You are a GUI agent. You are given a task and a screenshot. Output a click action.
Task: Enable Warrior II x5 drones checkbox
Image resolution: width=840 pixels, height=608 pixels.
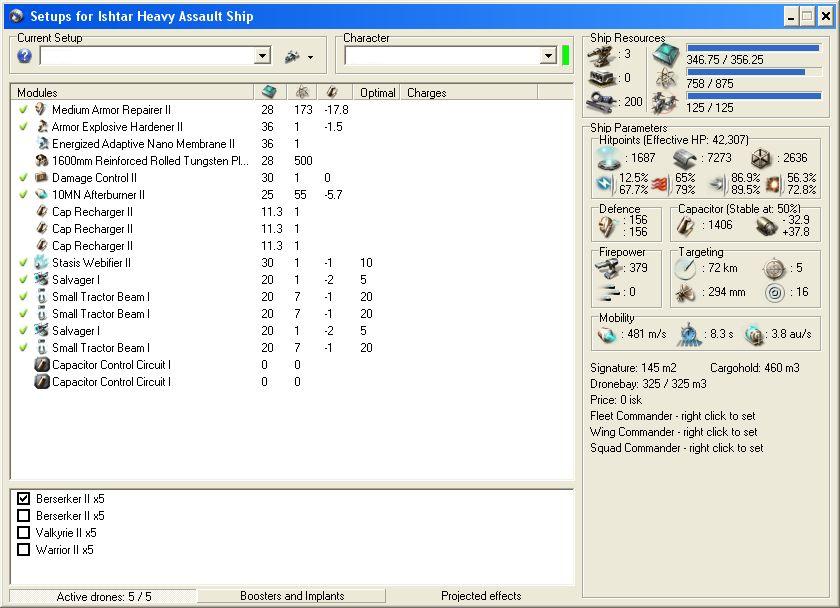pyautogui.click(x=23, y=550)
